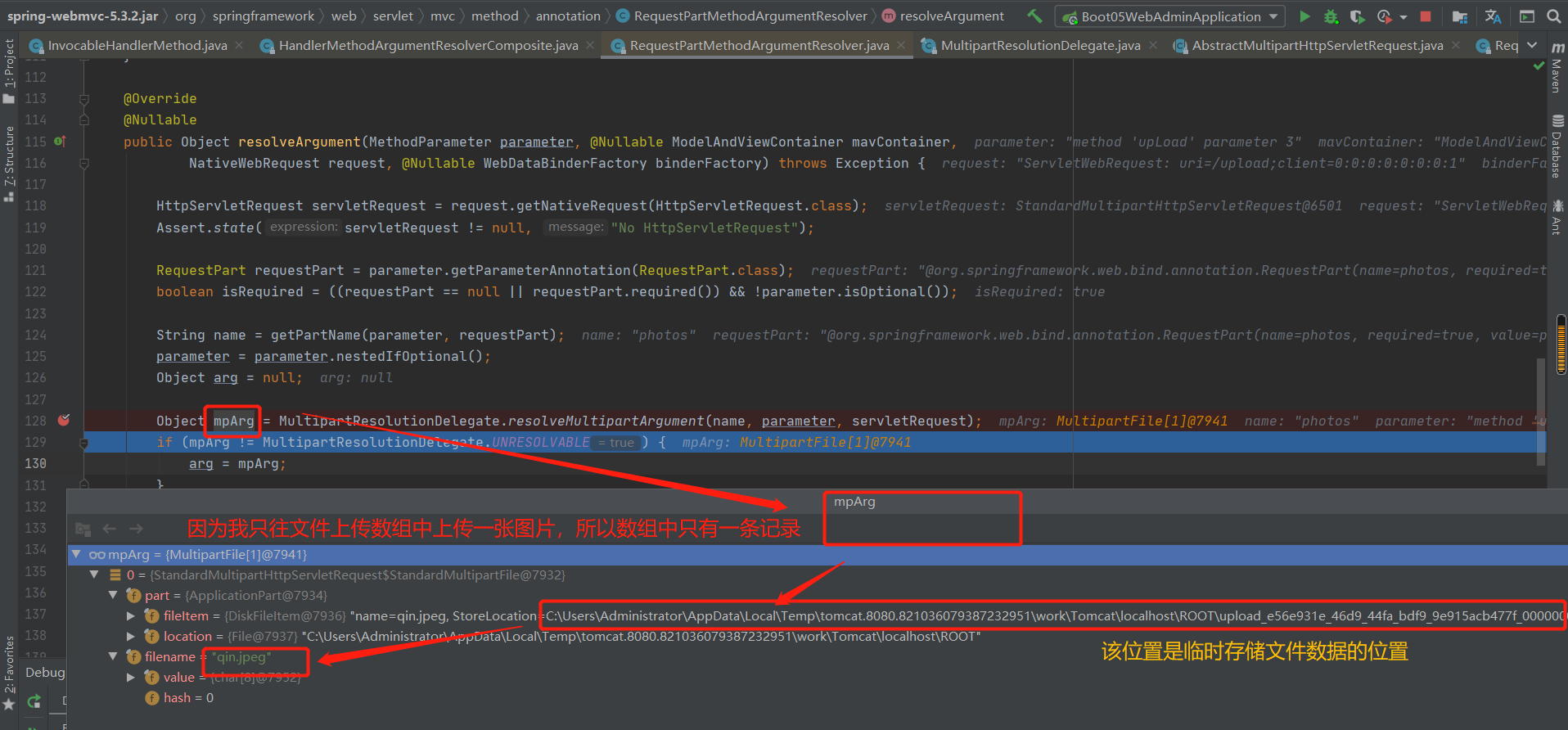Click the green checkmark inspection indicator
Viewport: 1568px width, 730px height.
pos(1539,65)
